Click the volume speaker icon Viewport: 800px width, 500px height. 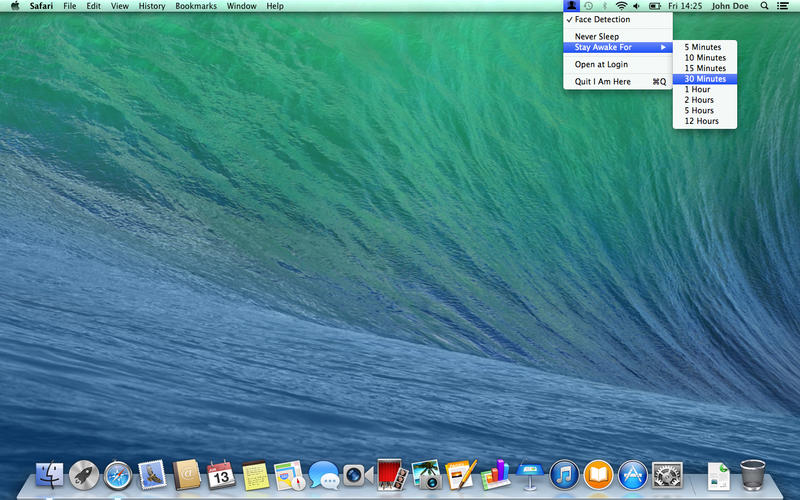(x=636, y=6)
